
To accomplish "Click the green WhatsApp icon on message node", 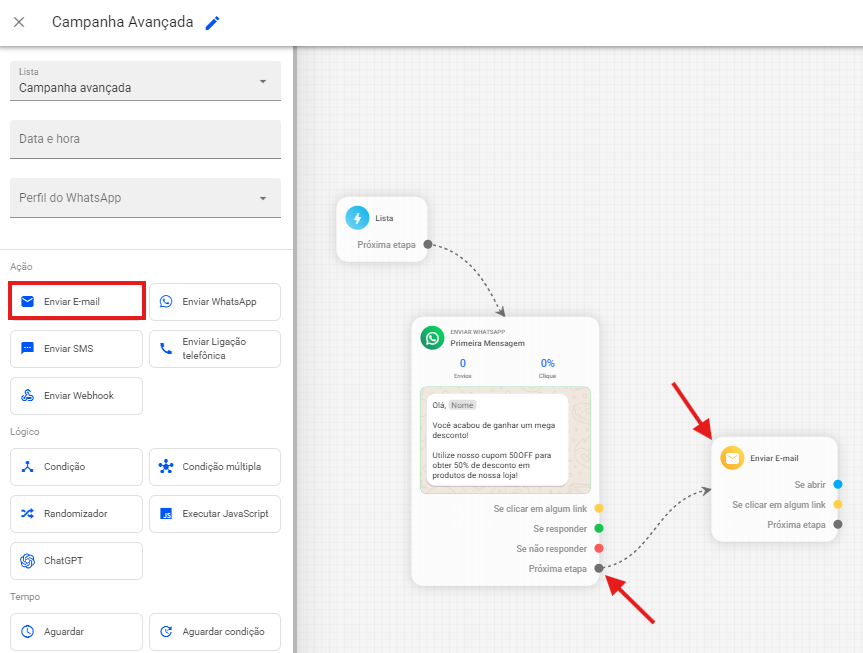I will 432,338.
